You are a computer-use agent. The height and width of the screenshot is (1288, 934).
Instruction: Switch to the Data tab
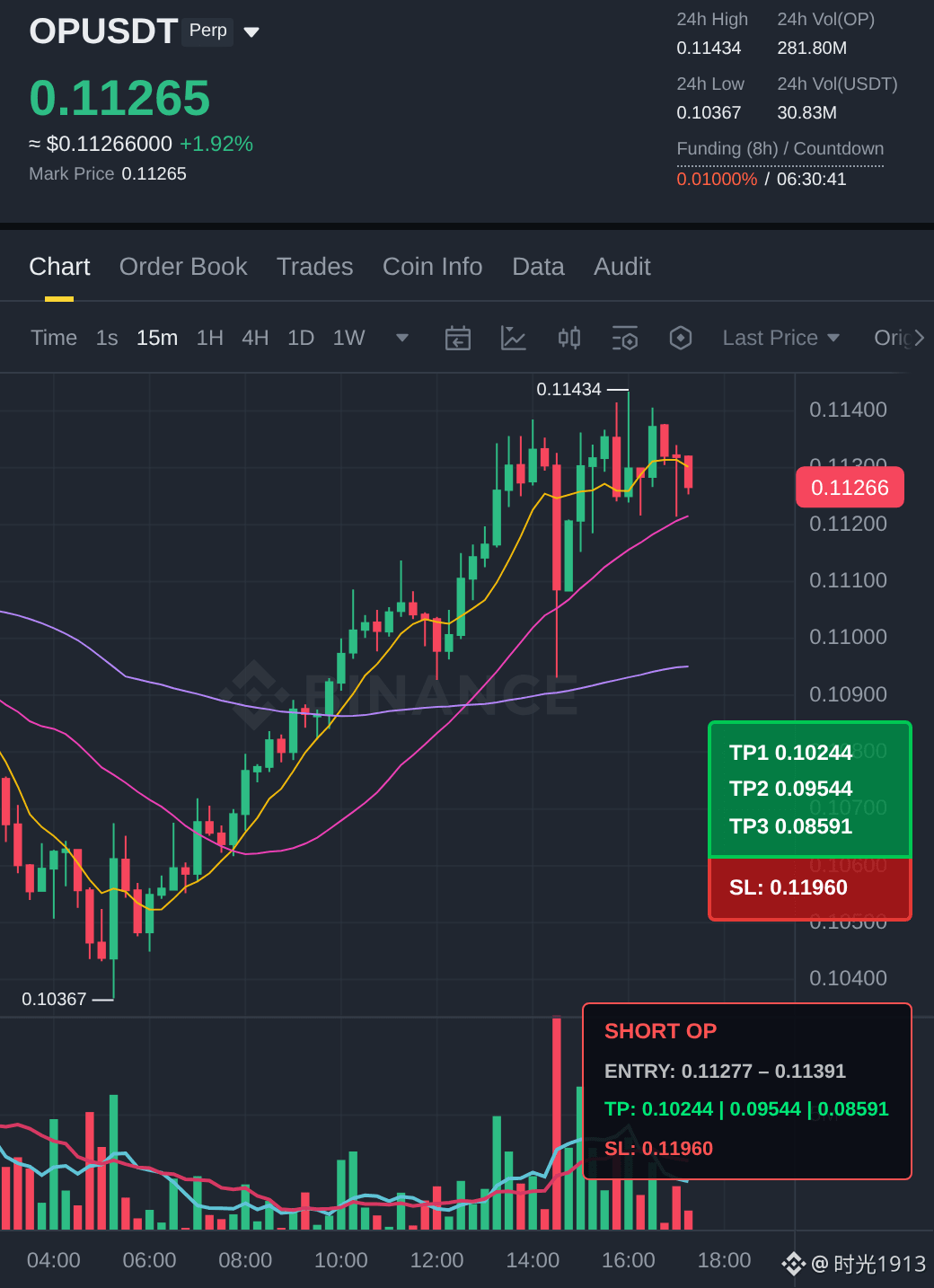pos(538,267)
